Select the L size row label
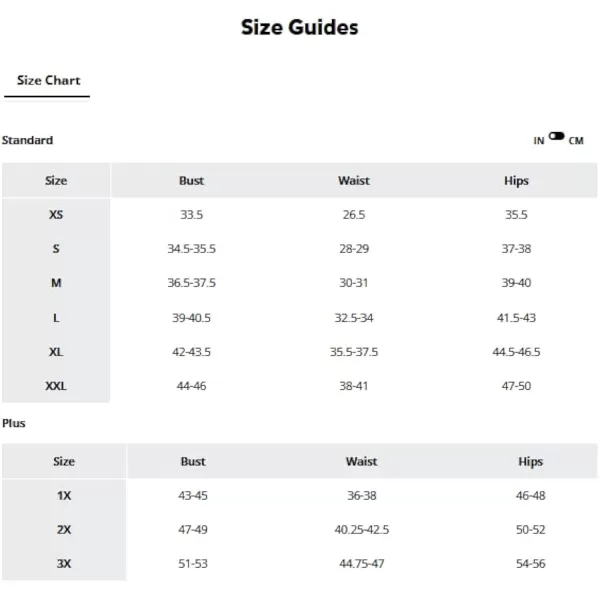 tap(56, 318)
